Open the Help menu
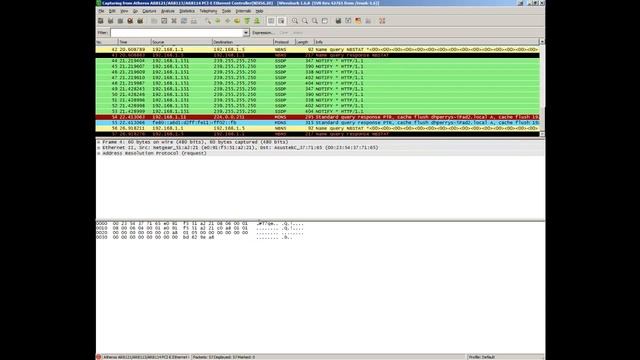 tap(260, 11)
